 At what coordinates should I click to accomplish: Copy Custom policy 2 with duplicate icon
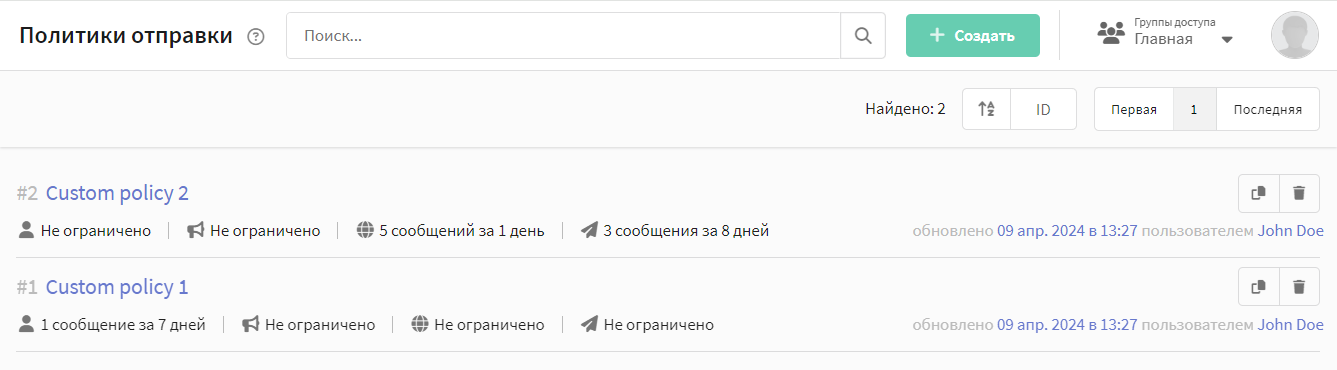(x=1259, y=193)
